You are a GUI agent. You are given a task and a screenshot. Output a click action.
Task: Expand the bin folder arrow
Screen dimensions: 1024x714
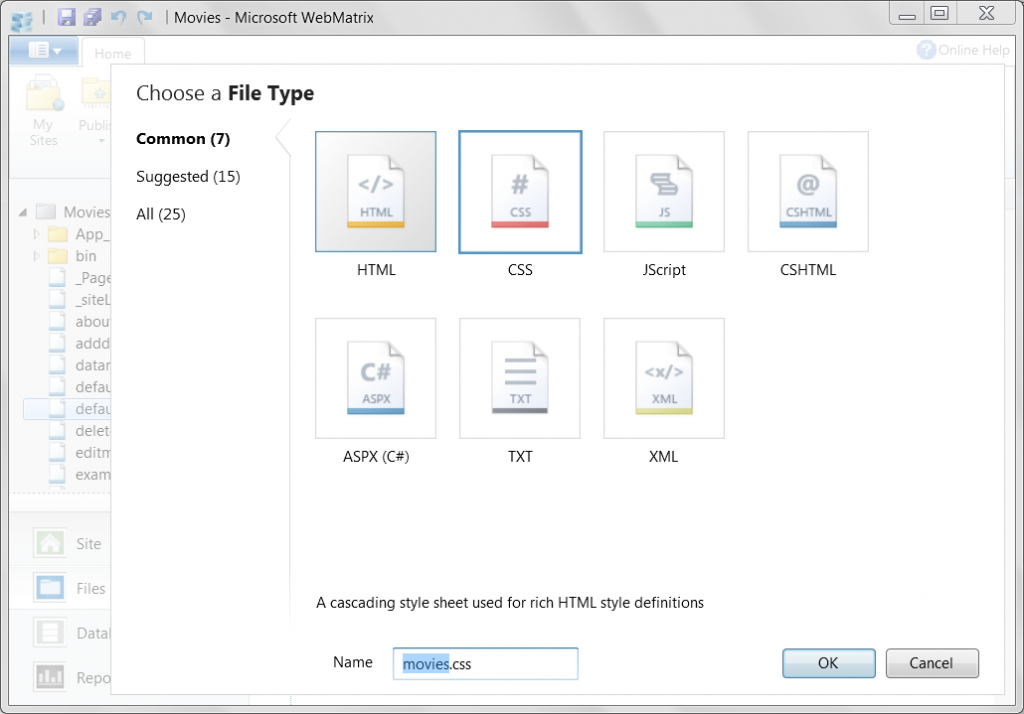coord(37,255)
